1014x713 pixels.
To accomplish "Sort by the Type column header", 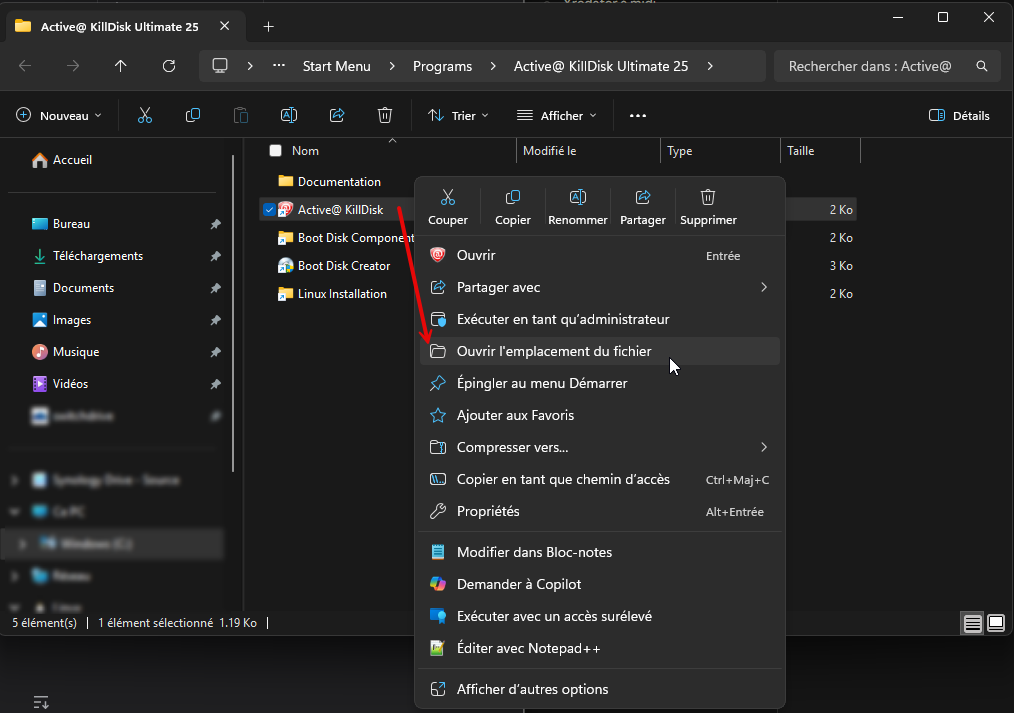I will 720,151.
